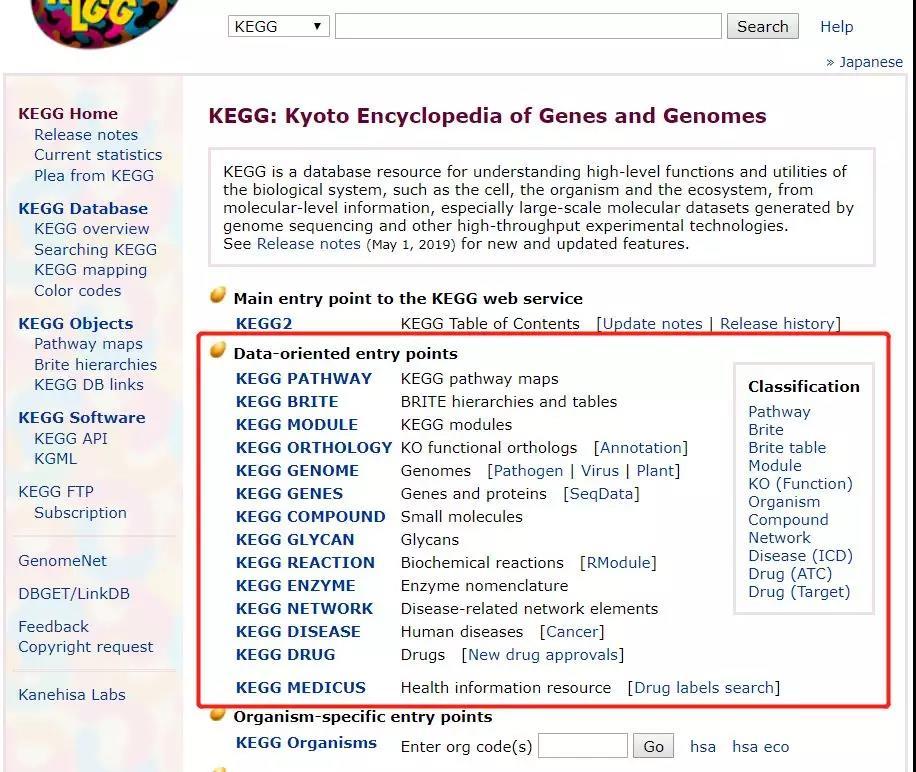Open Release notes link in description box
916x772 pixels.
tap(308, 244)
